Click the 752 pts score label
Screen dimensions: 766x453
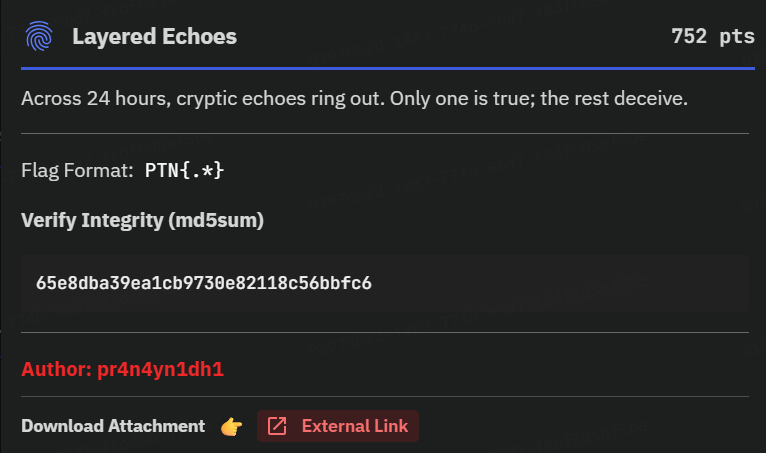pyautogui.click(x=713, y=37)
